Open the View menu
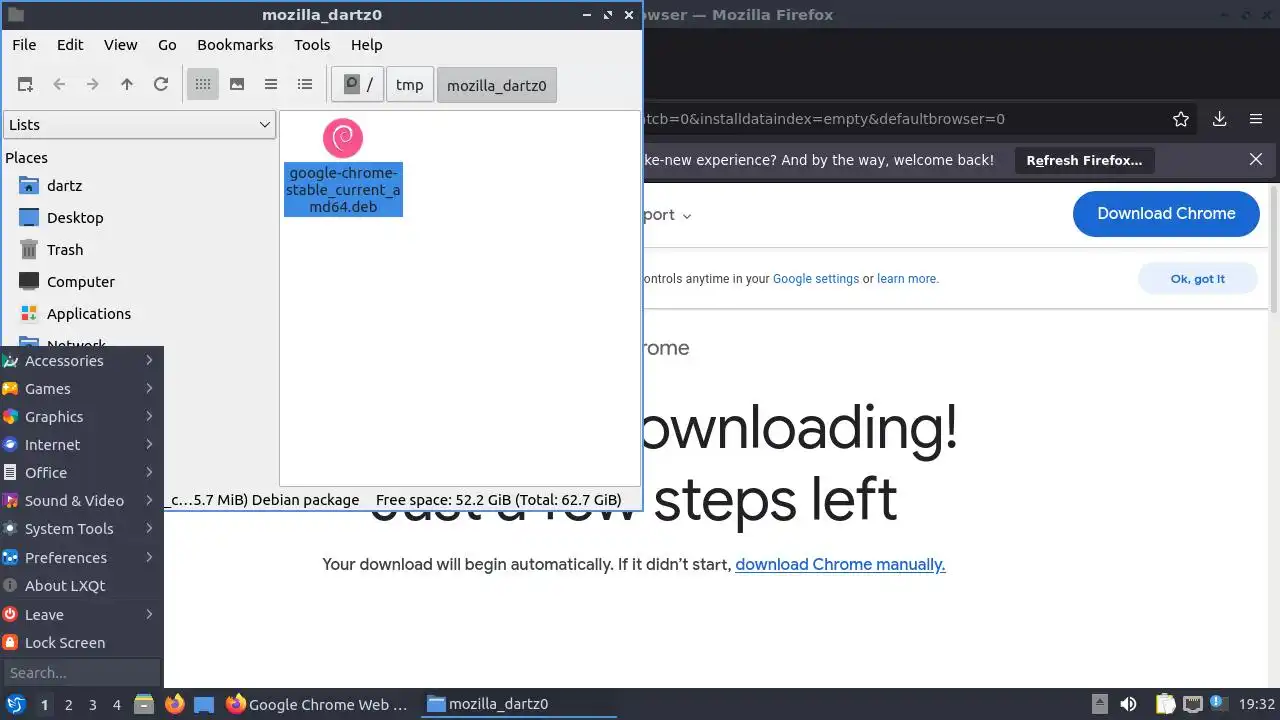 (120, 45)
